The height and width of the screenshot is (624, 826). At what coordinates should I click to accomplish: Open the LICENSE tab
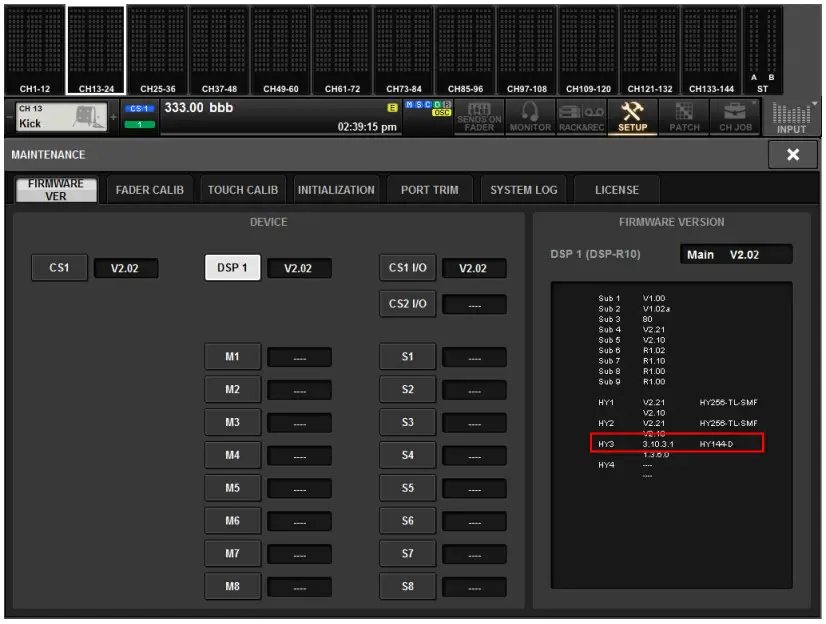(616, 190)
